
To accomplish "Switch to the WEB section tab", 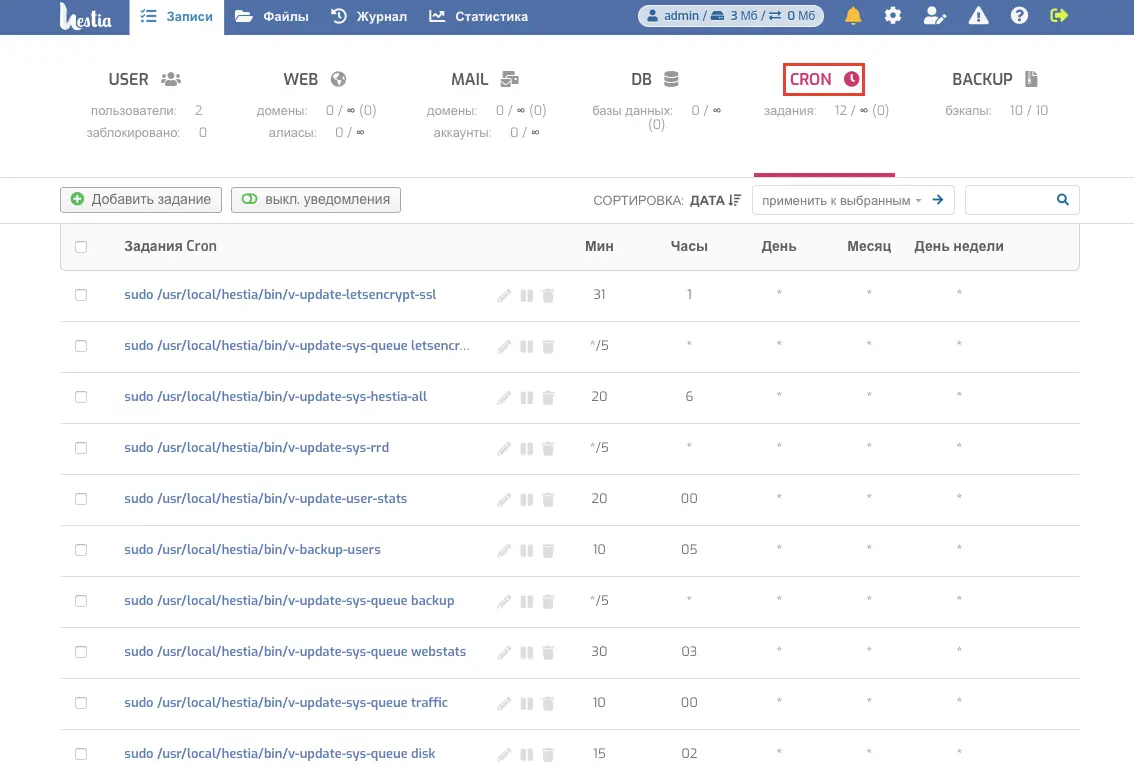I will 315,79.
